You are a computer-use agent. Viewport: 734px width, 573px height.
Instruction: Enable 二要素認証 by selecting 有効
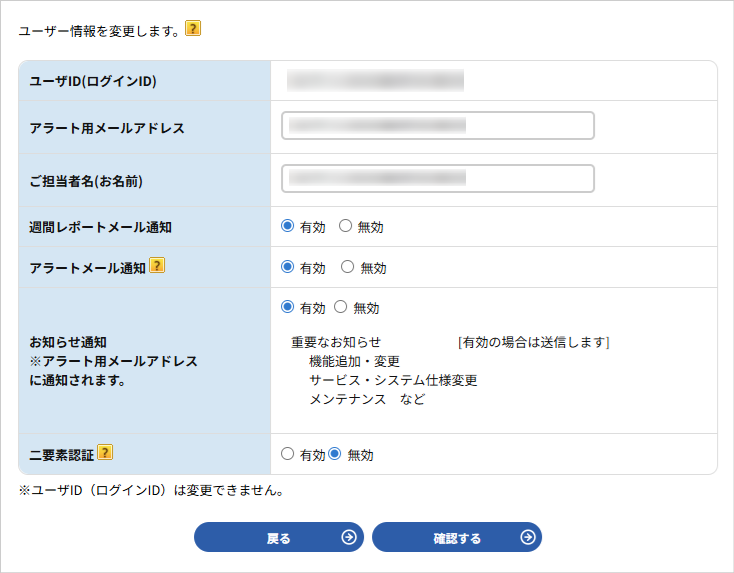(288, 454)
